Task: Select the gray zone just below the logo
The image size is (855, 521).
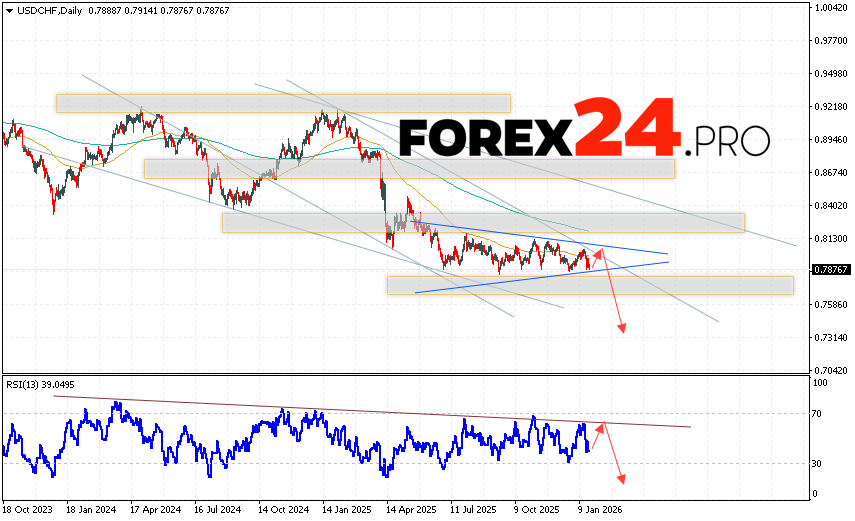Action: click(x=409, y=168)
